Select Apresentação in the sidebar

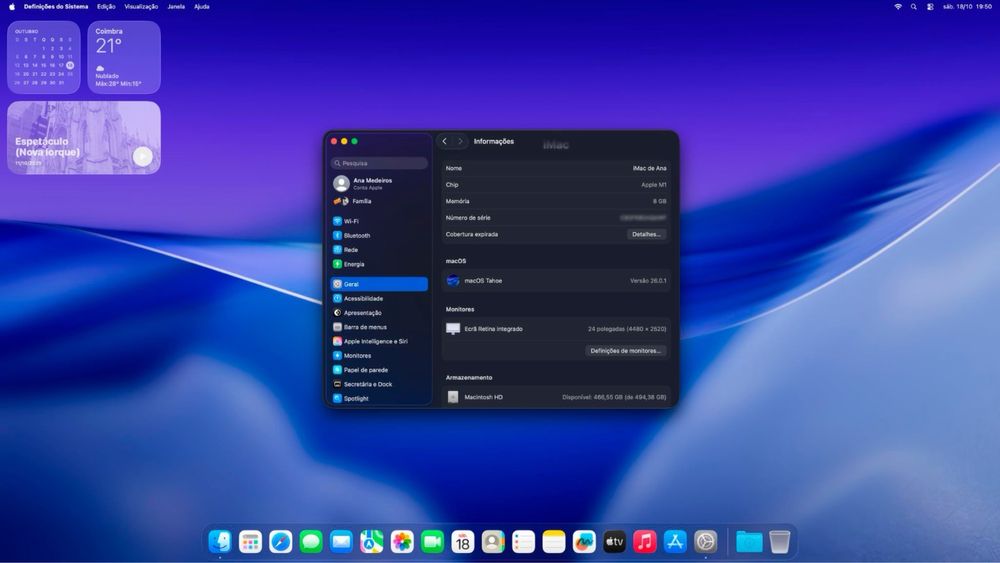pos(379,312)
